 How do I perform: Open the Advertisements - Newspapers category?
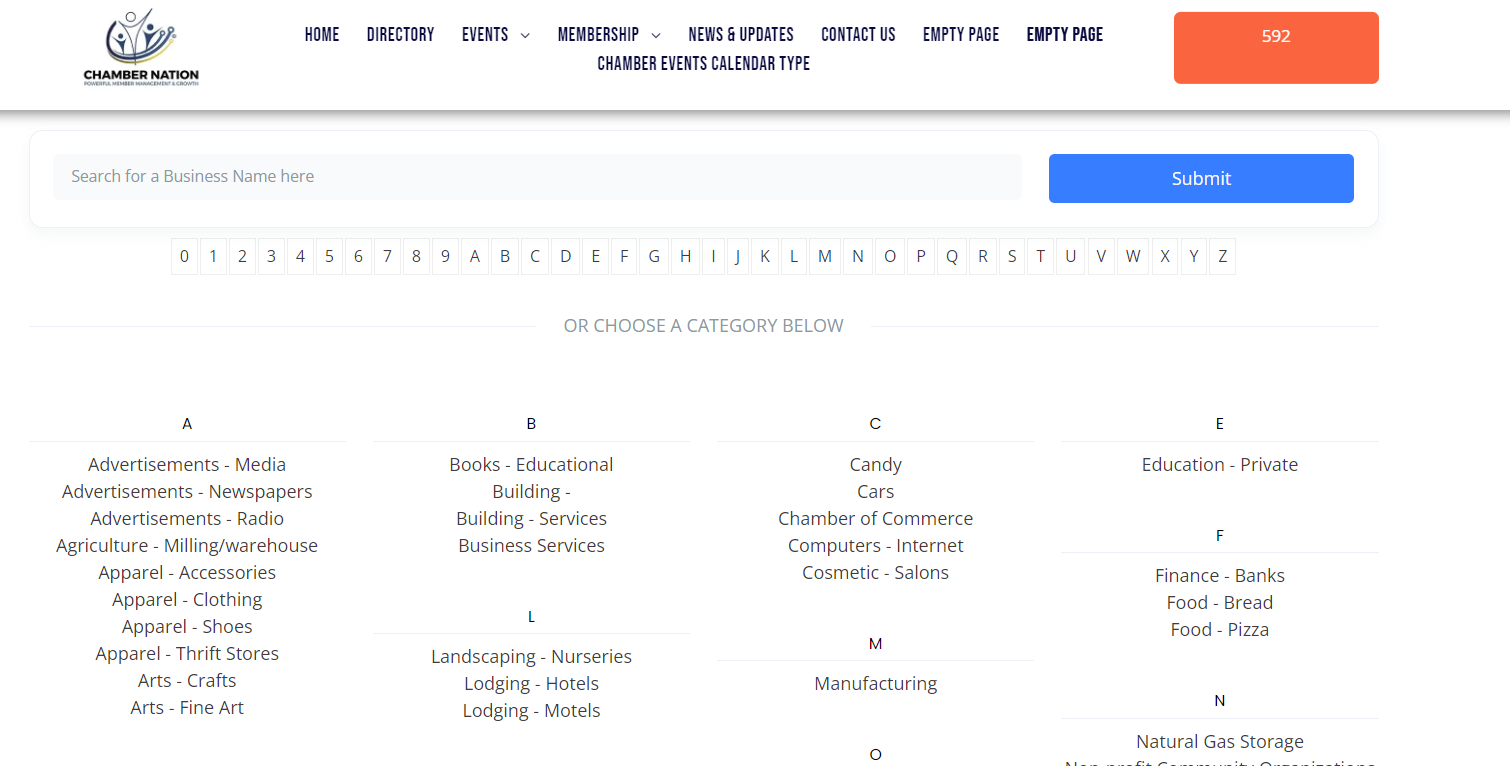tap(187, 491)
